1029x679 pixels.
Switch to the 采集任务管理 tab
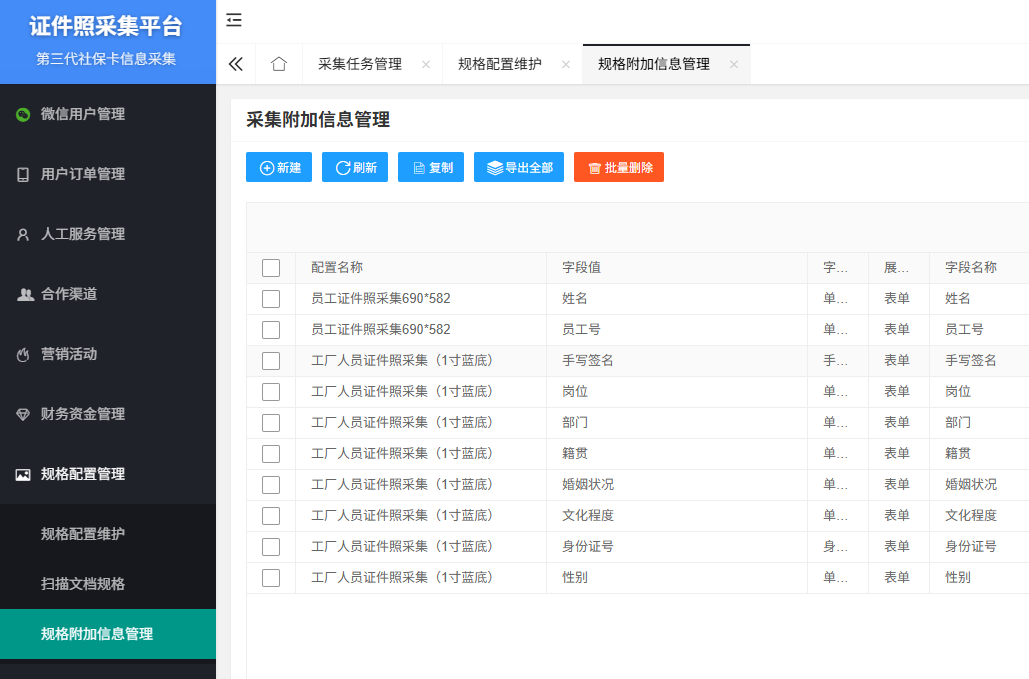tap(360, 64)
